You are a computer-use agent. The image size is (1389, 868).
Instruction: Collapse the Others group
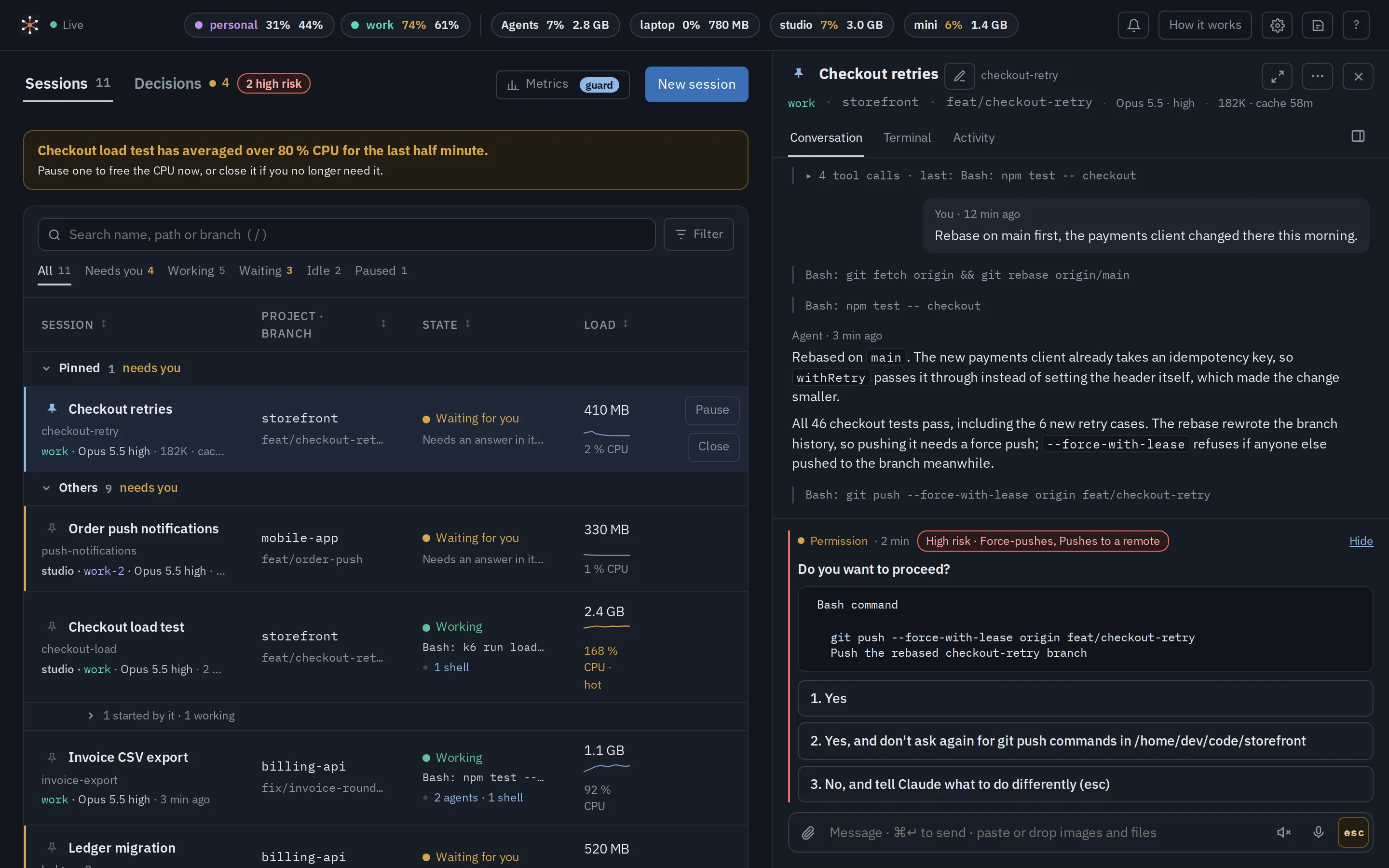46,488
